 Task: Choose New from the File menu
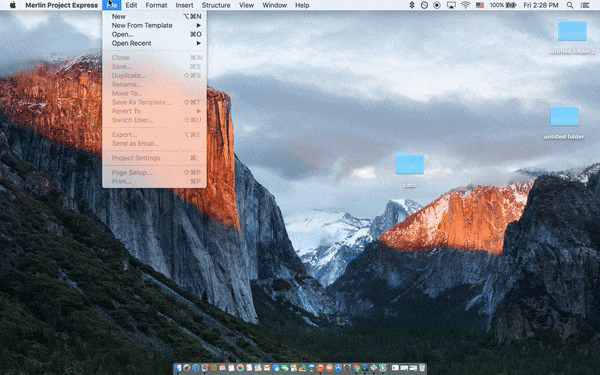click(x=155, y=16)
